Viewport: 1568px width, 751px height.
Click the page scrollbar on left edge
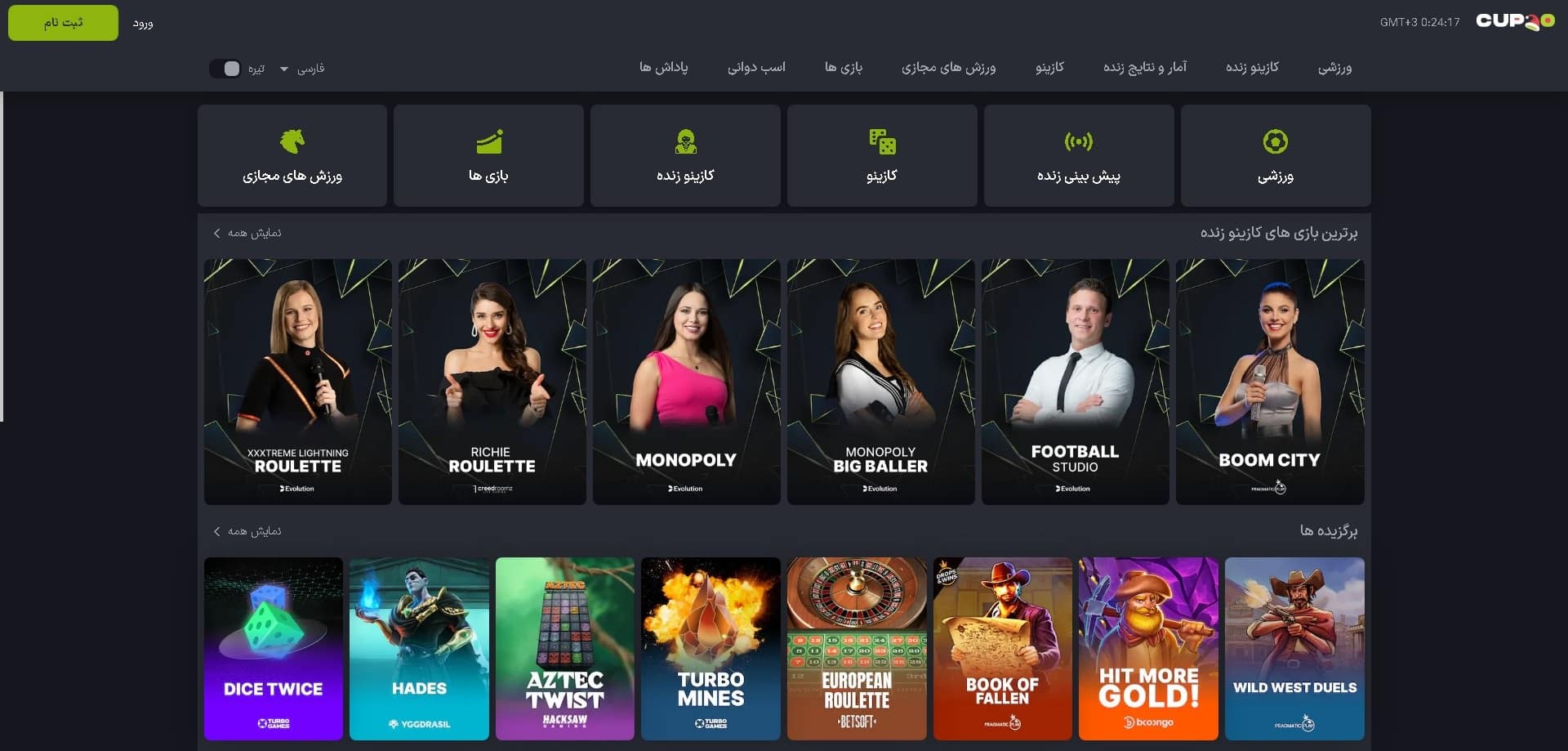pyautogui.click(x=2, y=256)
